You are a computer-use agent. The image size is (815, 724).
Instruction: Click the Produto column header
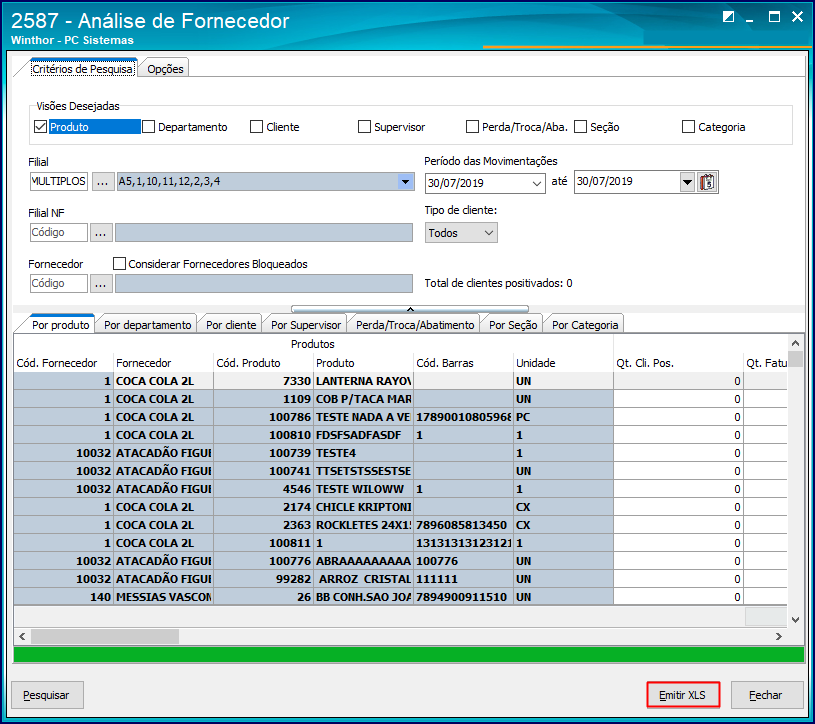click(363, 363)
